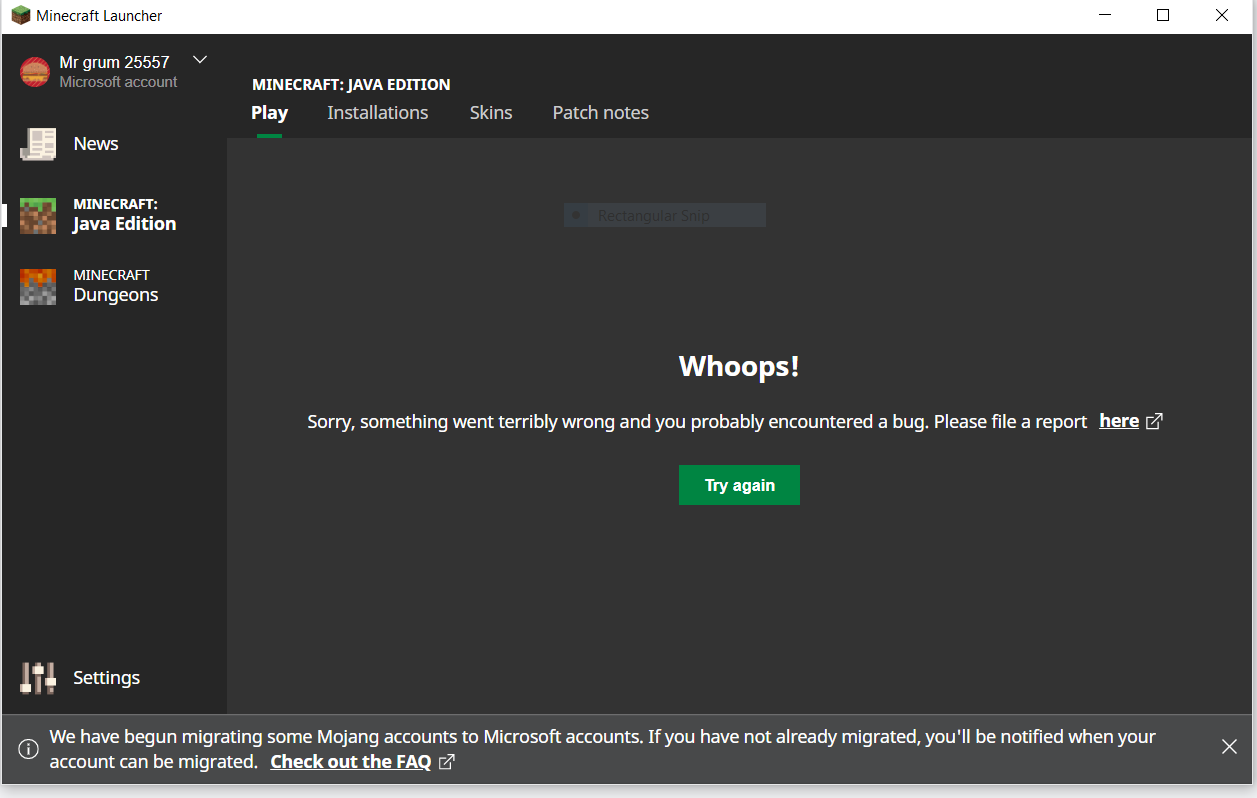1257x798 pixels.
Task: Click the Minecraft Dungeons game icon
Action: [x=38, y=286]
